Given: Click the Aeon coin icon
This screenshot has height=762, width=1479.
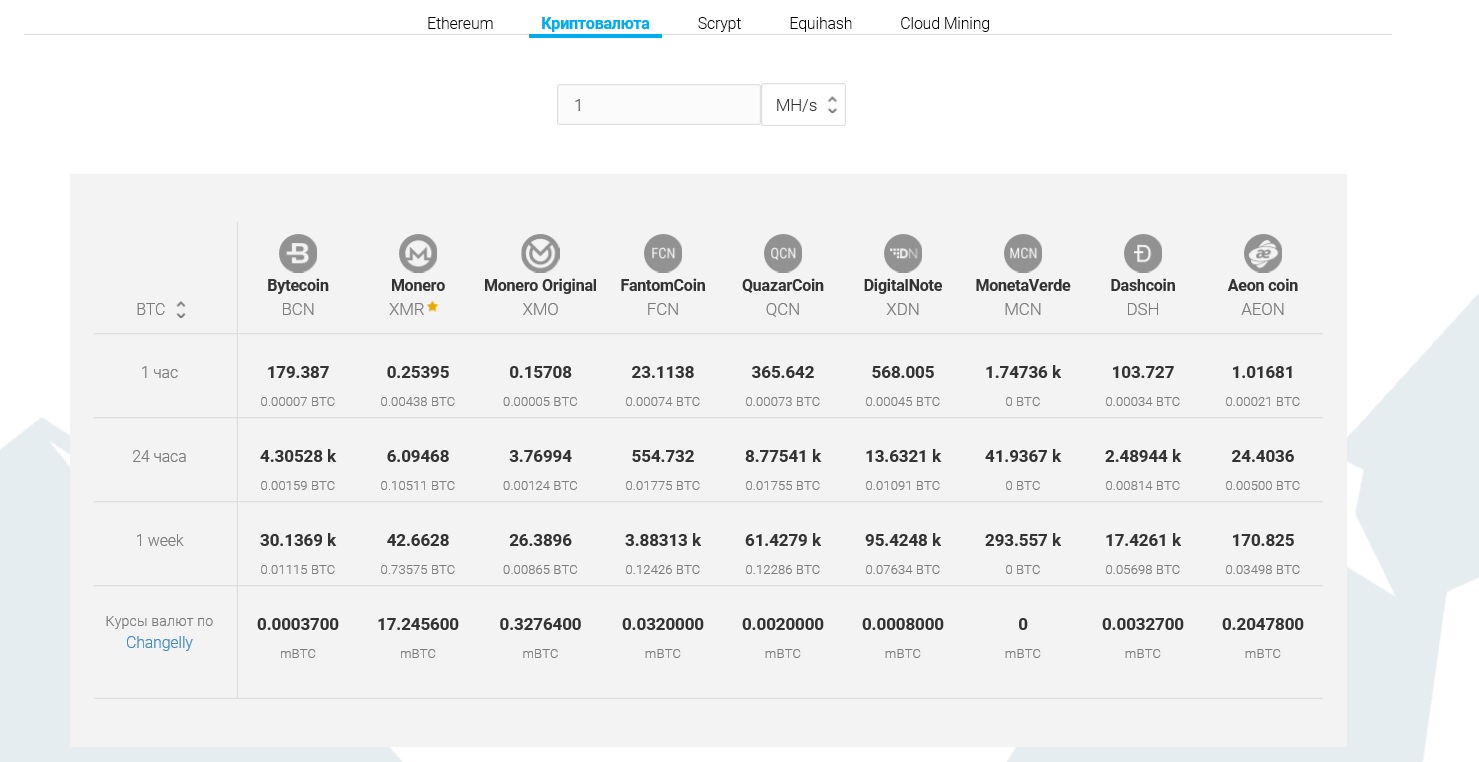Looking at the screenshot, I should pyautogui.click(x=1263, y=254).
